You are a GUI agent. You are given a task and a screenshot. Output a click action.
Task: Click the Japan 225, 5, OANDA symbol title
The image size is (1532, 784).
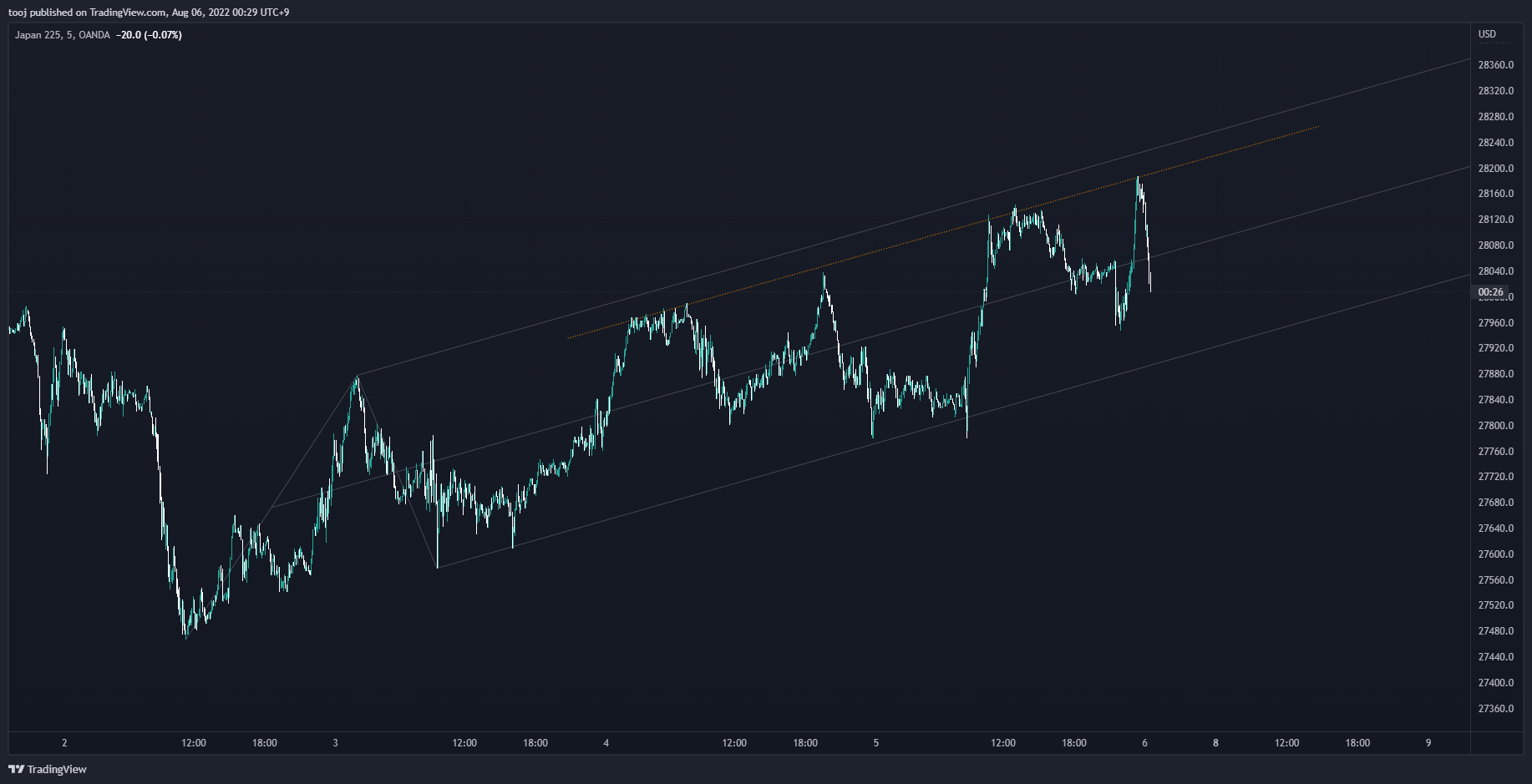click(x=63, y=35)
